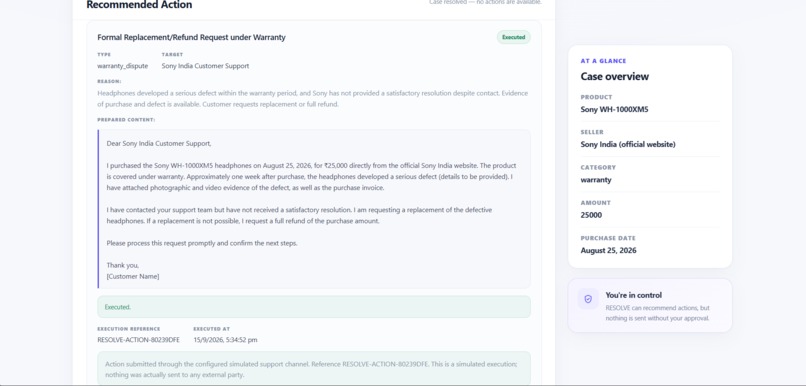806x386 pixels.
Task: Click the RESOLVE can recommend actions note
Action: (x=657, y=313)
